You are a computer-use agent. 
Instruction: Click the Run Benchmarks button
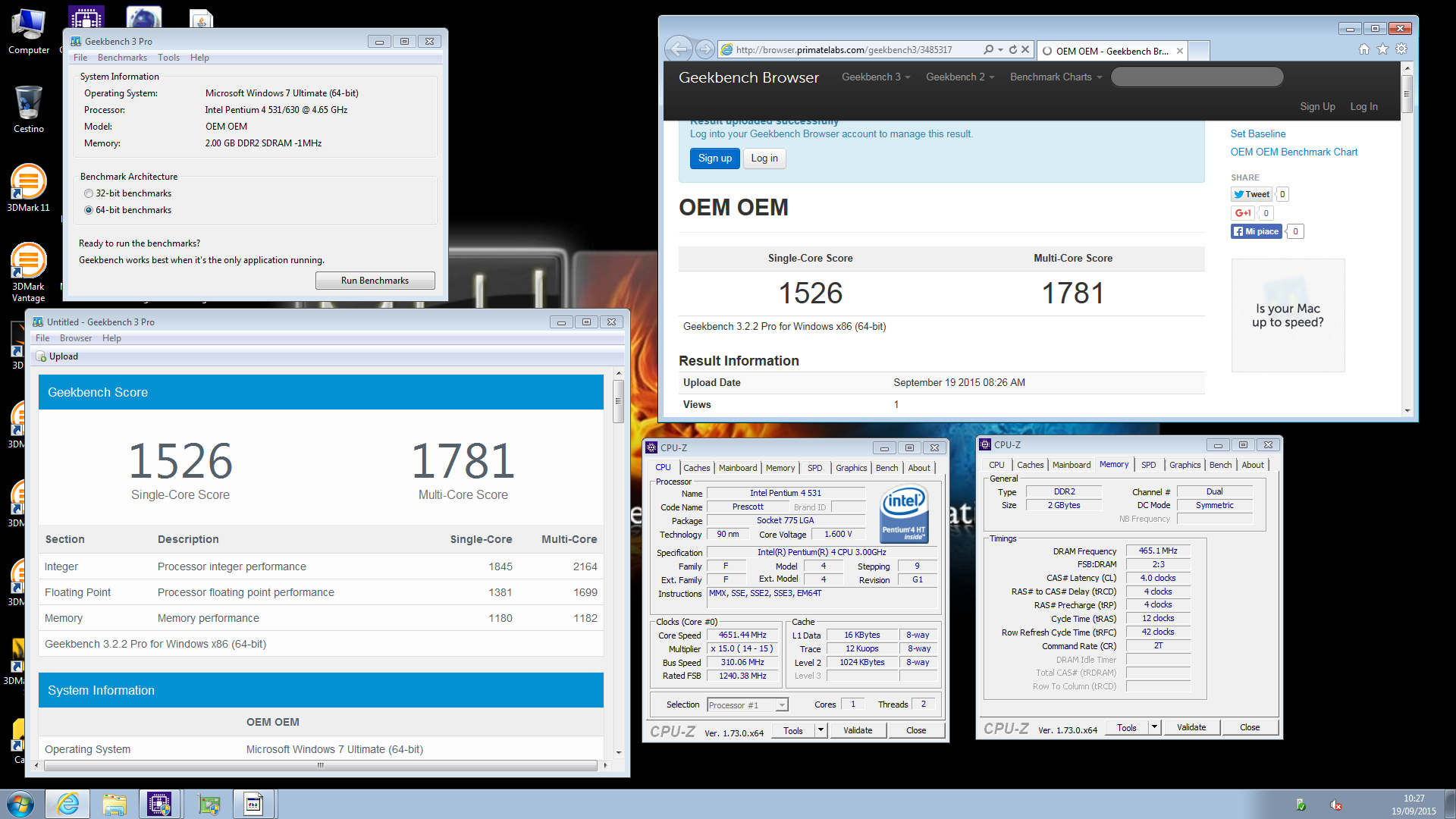coord(375,281)
